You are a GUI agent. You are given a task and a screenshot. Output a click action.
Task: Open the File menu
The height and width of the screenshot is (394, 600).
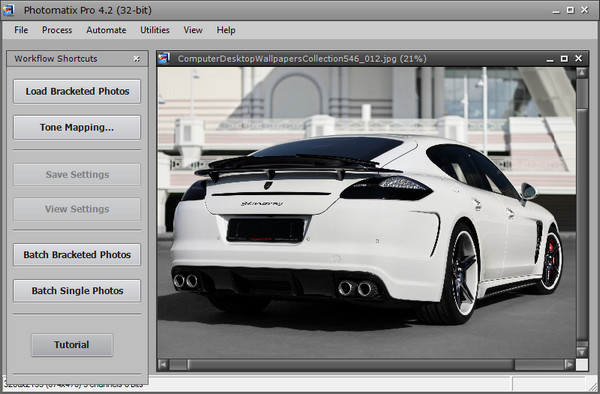pyautogui.click(x=21, y=30)
